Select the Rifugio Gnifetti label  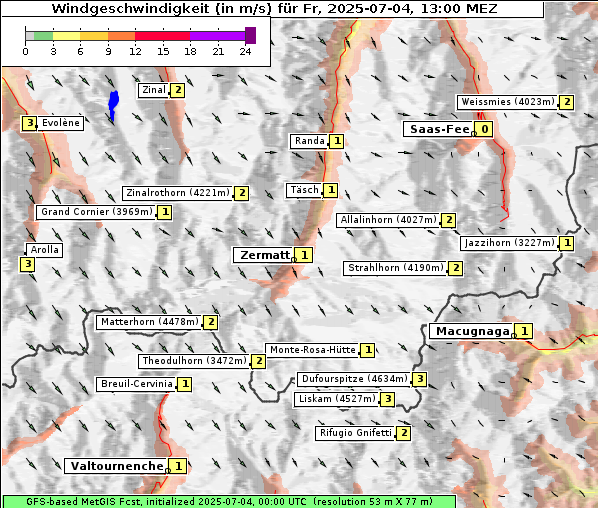tap(355, 433)
